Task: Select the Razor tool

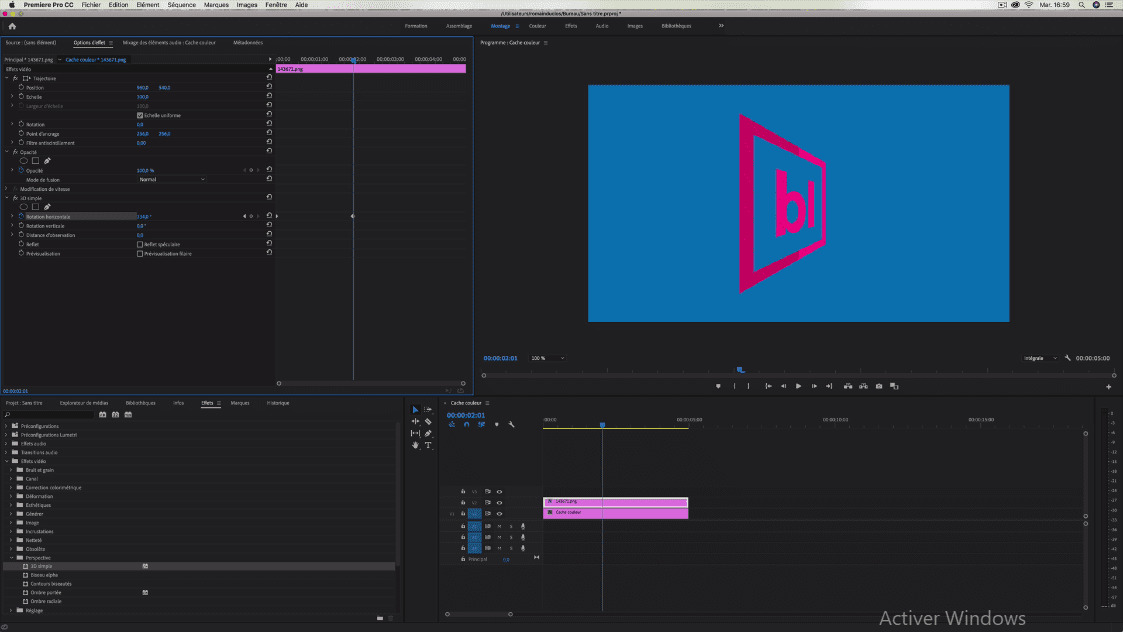Action: click(428, 421)
